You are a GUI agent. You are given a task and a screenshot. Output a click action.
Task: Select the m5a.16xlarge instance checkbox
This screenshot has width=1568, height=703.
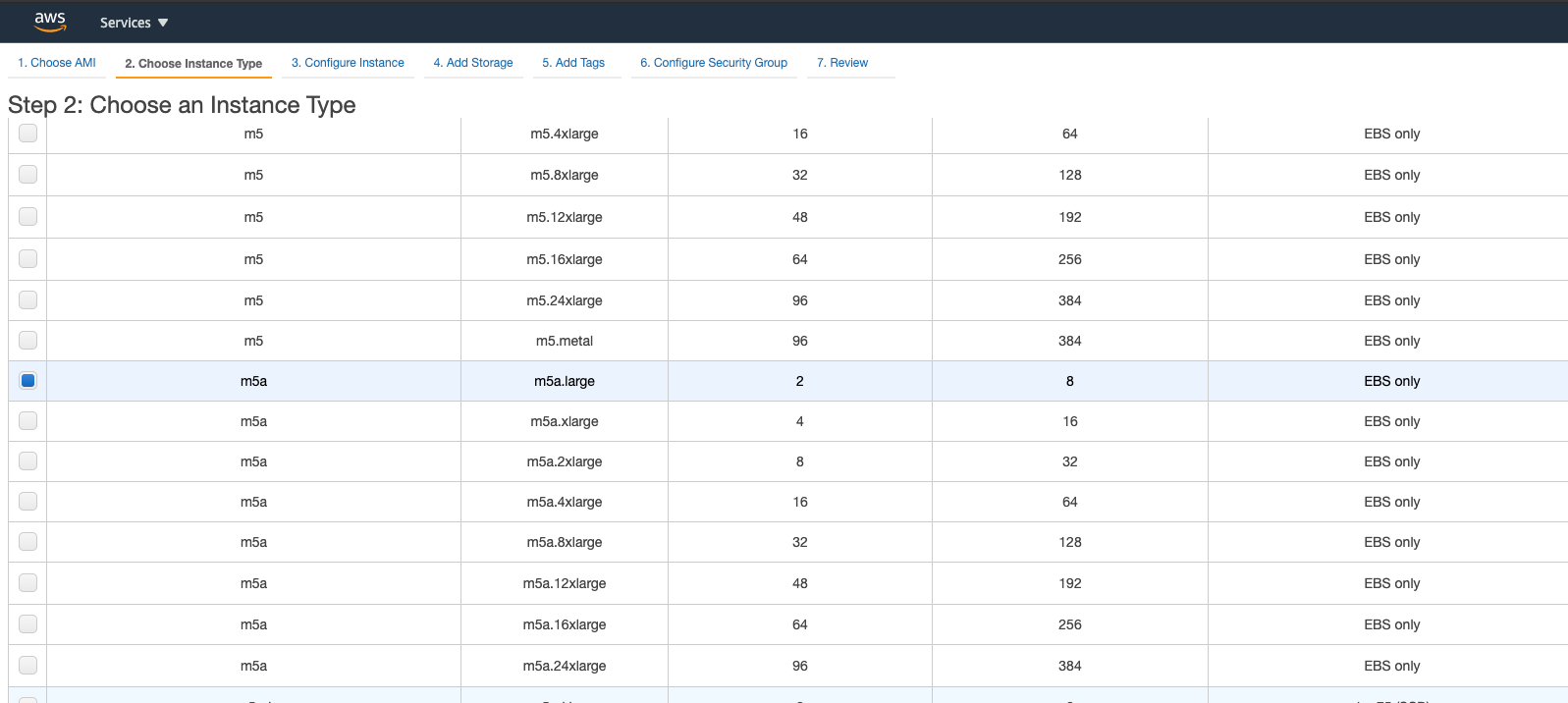28,623
